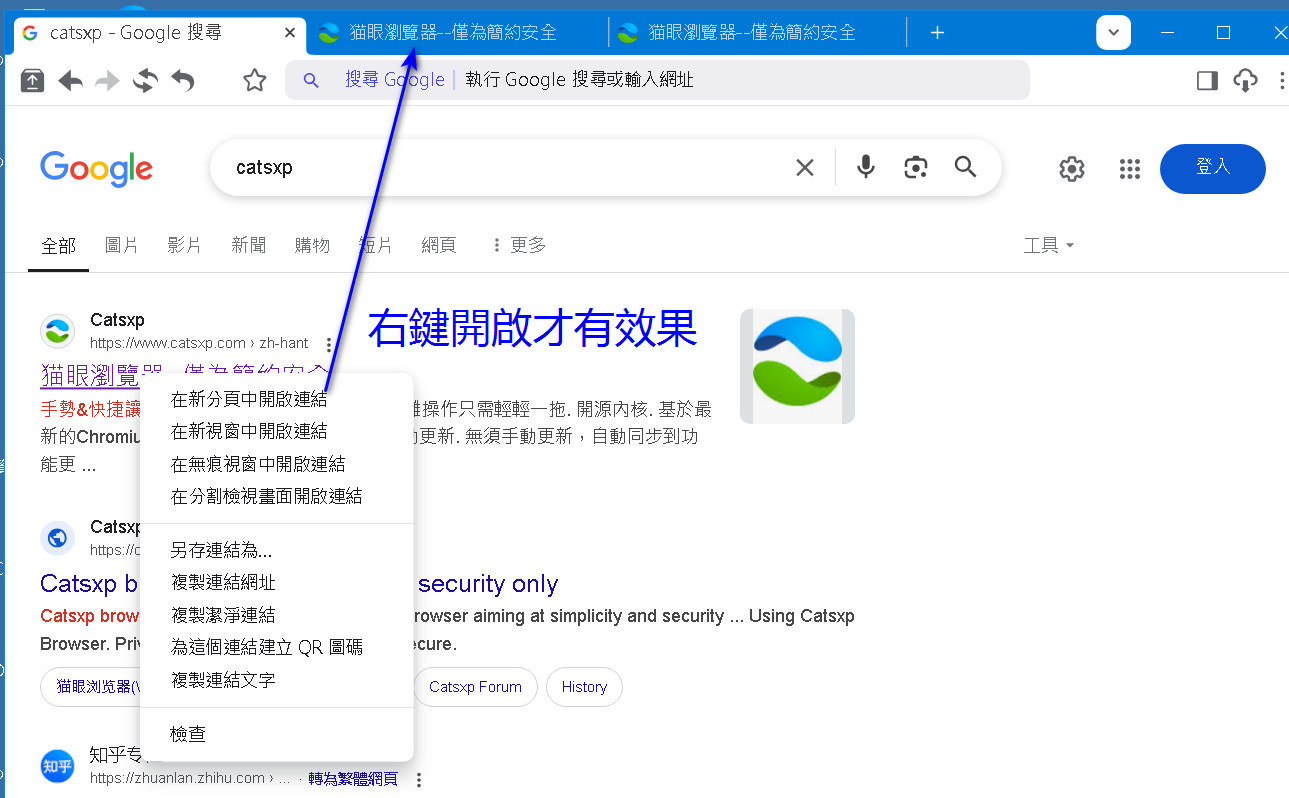
Task: Click the forward arrow button
Action: coord(107,80)
